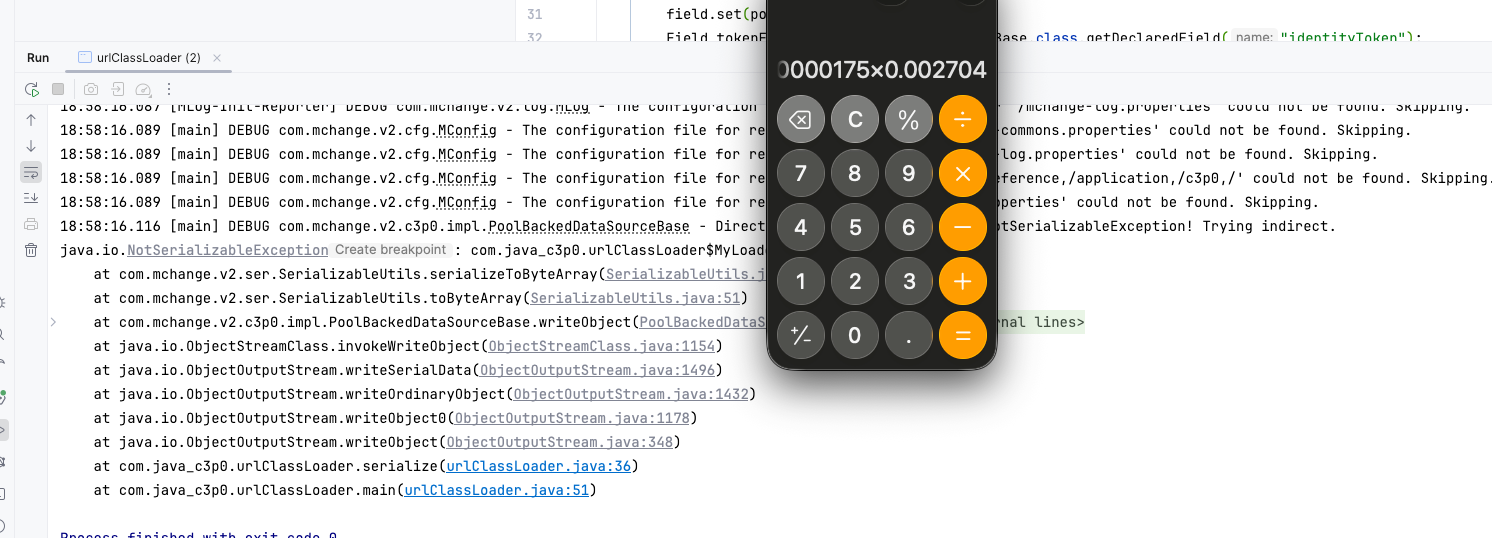Open the three-dot more options in Run toolbar
Viewport: 1492px width, 538px height.
(x=169, y=89)
